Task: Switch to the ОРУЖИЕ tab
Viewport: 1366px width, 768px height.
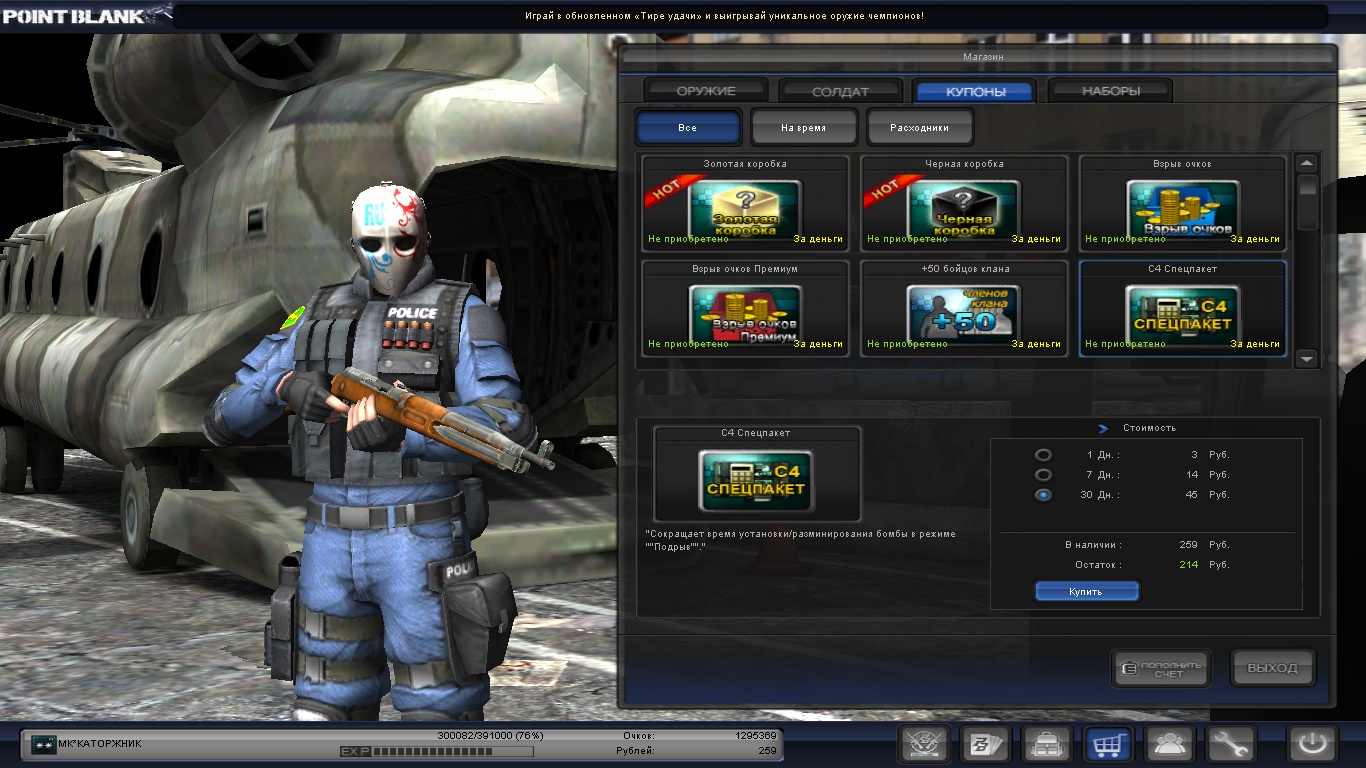Action: (x=706, y=91)
